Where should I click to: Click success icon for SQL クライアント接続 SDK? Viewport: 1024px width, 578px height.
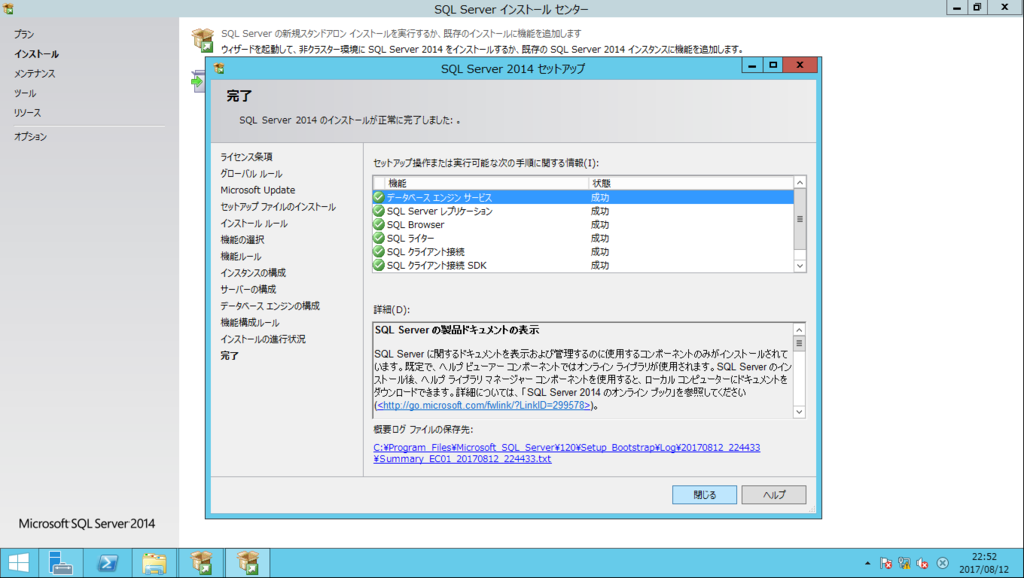point(379,265)
